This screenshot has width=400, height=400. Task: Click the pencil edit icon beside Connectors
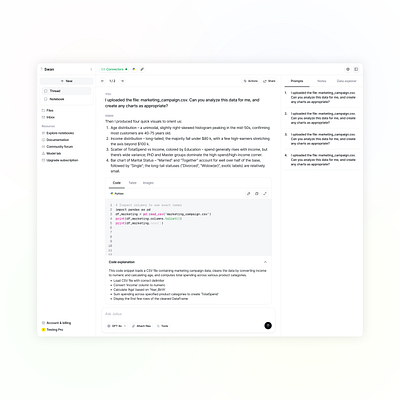click(142, 69)
